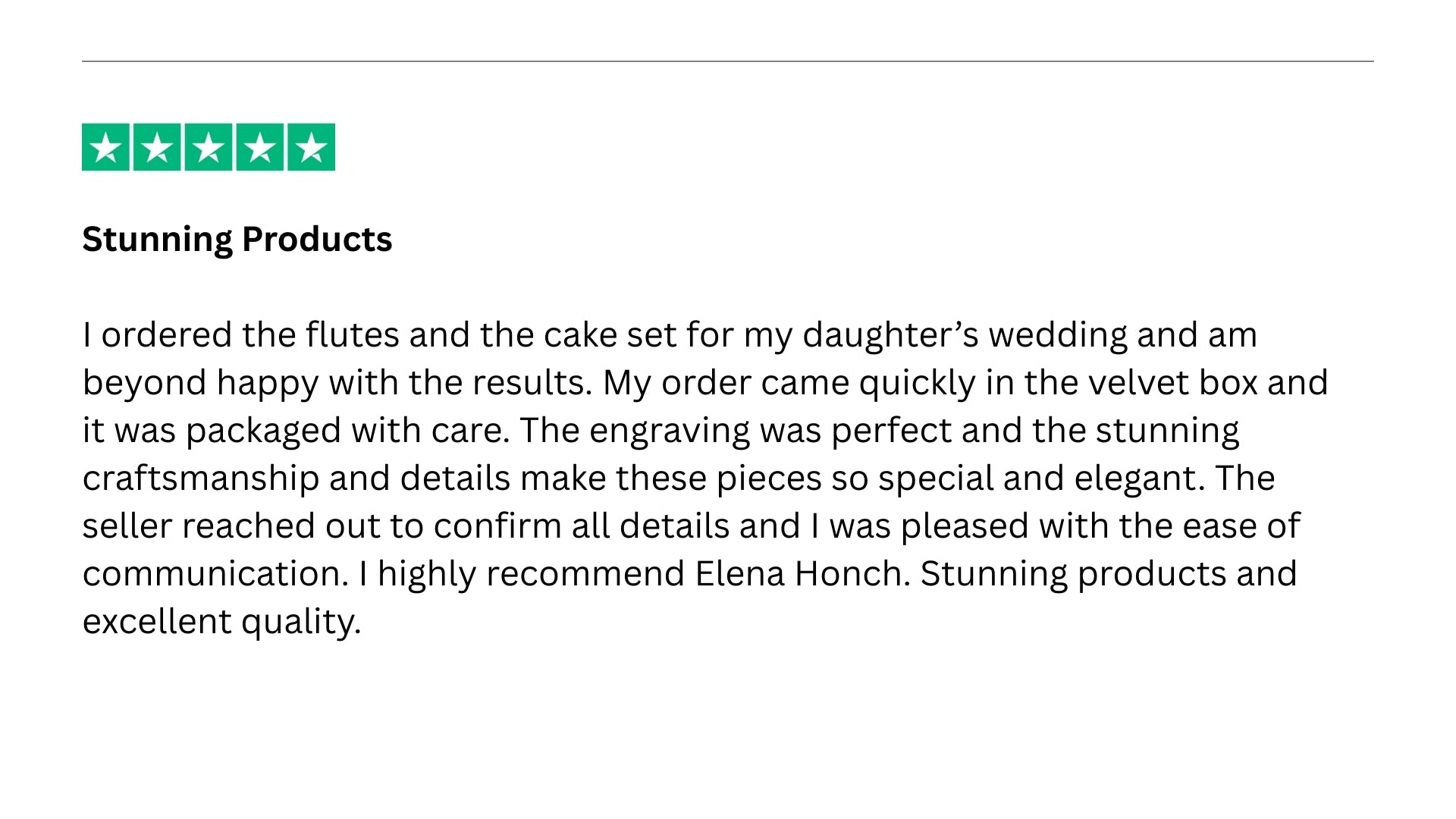Click the words "beyond happy" in review

[200, 383]
